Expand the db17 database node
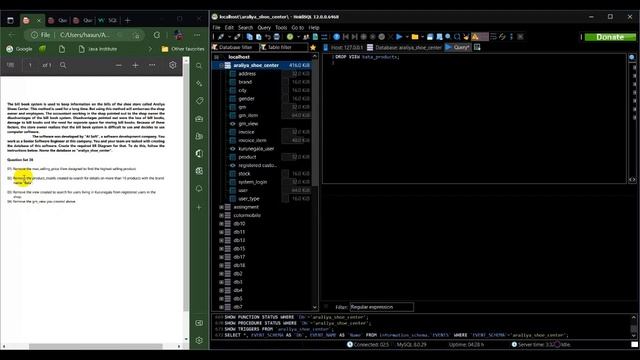This screenshot has height=360, width=640. pos(222,257)
